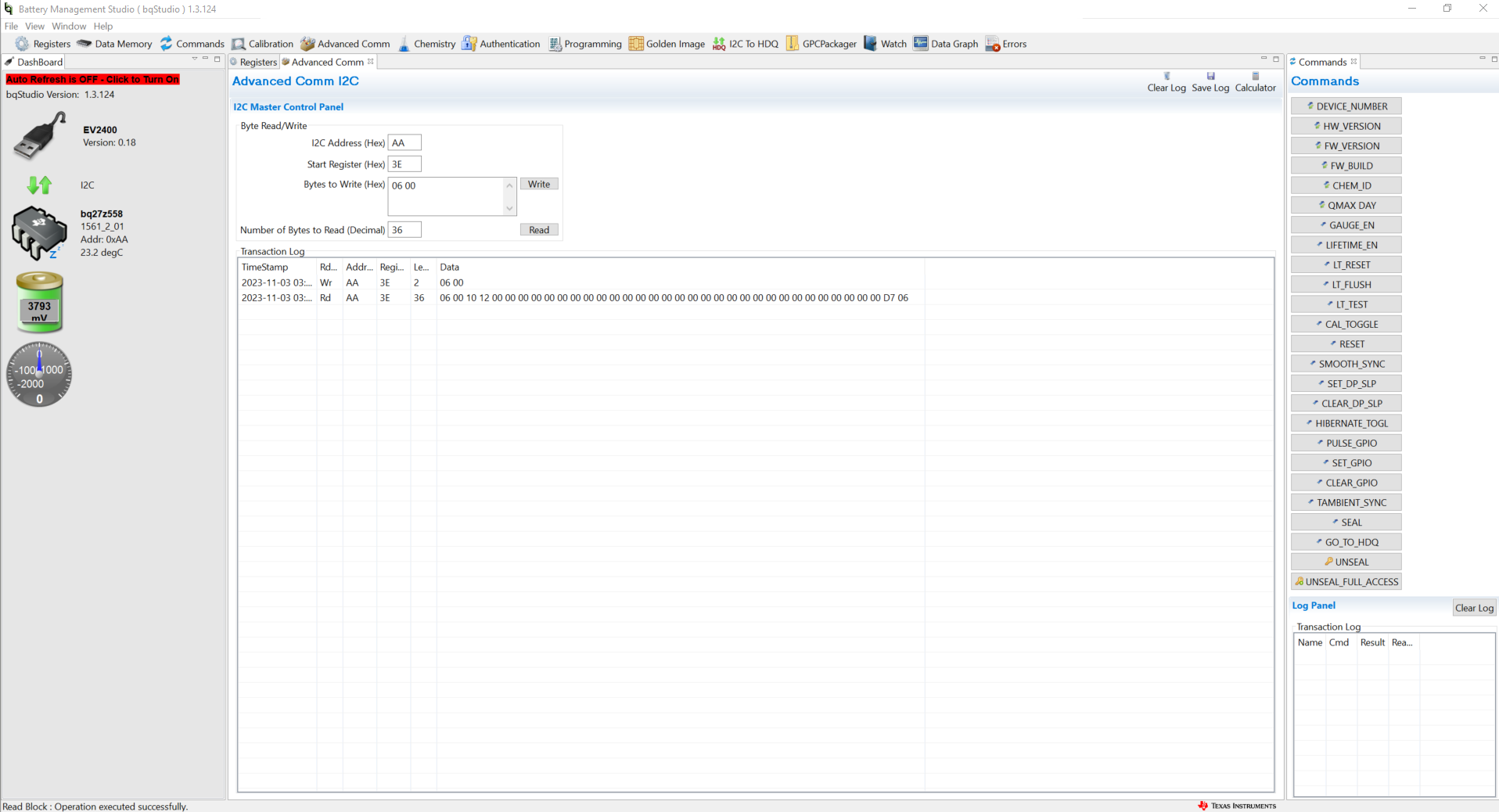Increment the Bytes to Write field spinner
Image resolution: width=1499 pixels, height=812 pixels.
tap(509, 185)
